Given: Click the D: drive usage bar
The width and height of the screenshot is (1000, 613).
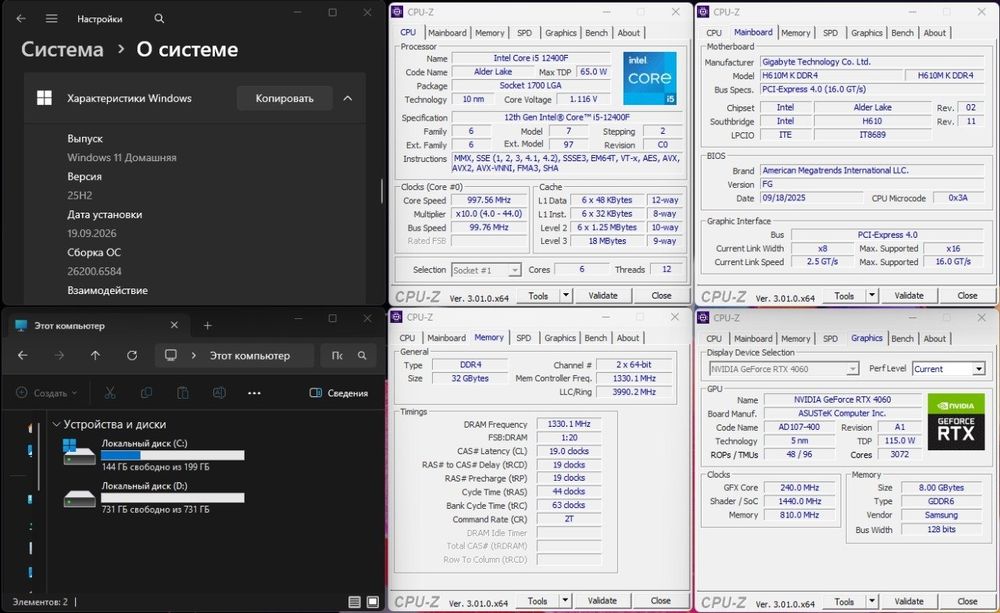Looking at the screenshot, I should click(172, 498).
